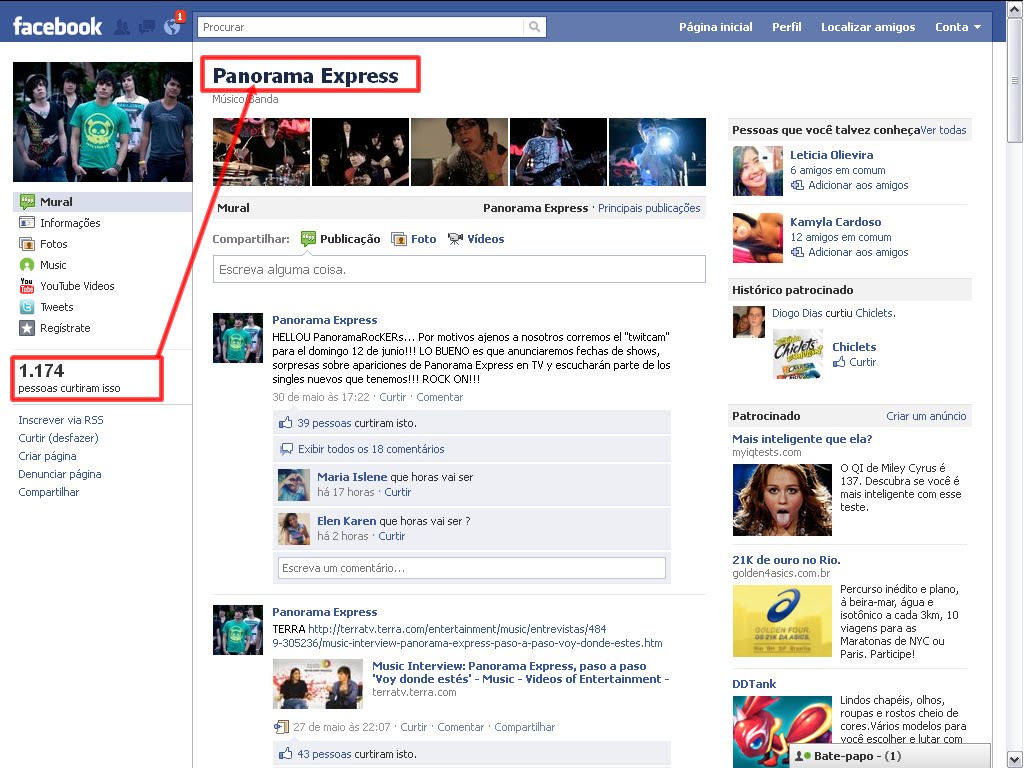Viewport: 1024px width, 768px height.
Task: Open Tweets in left sidebar
Action: click(x=57, y=306)
